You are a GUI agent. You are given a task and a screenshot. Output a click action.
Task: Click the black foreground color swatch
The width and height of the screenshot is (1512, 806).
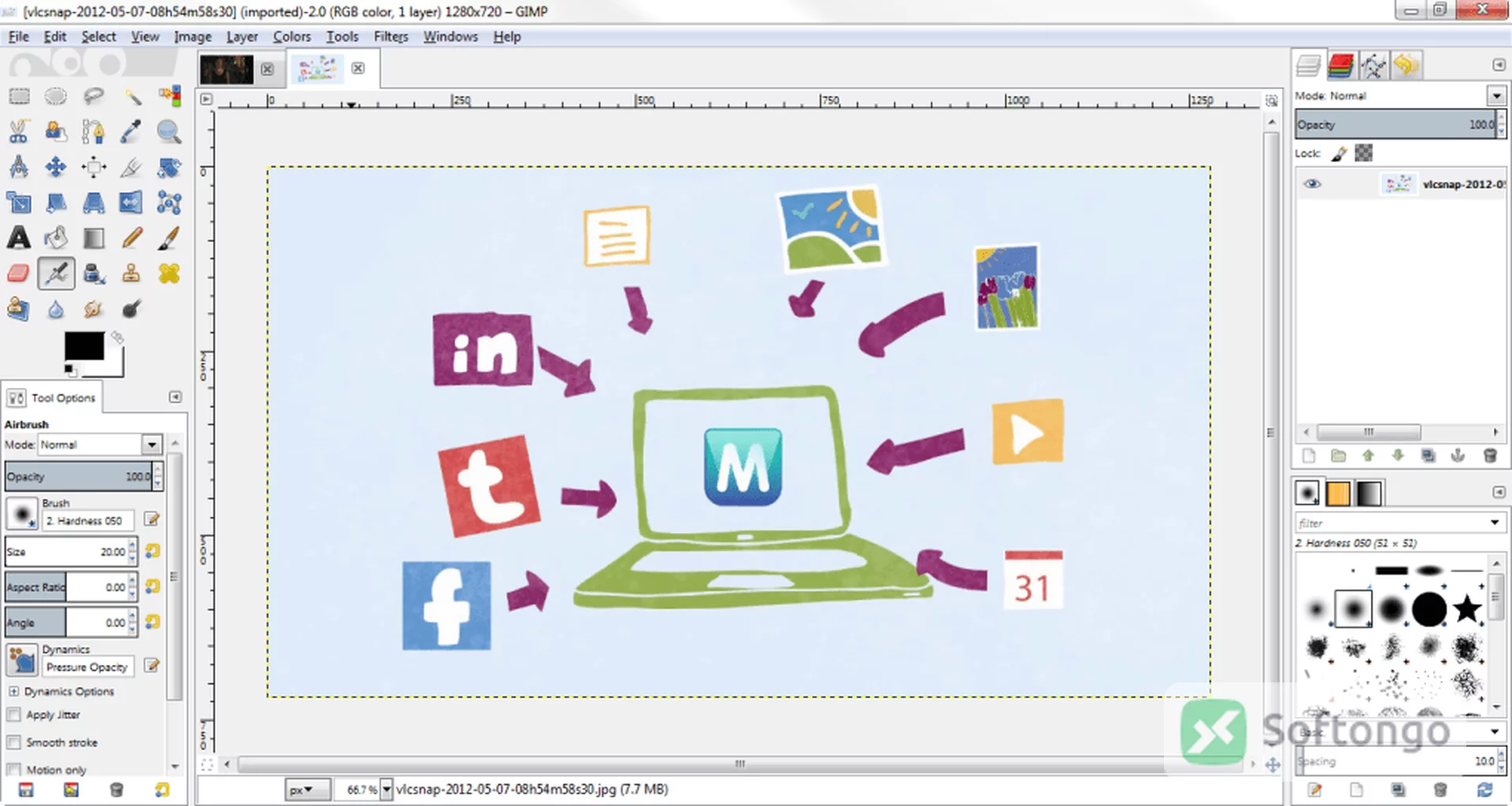point(83,346)
